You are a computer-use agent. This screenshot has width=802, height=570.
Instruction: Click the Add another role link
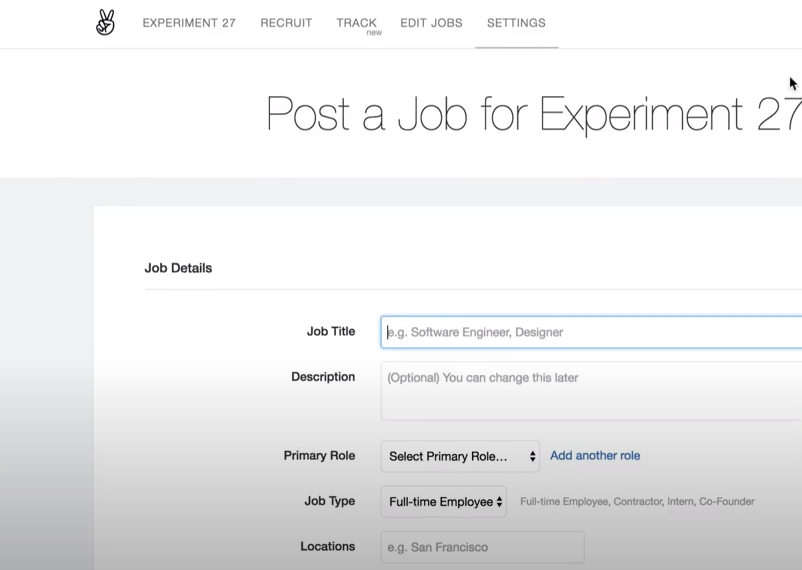[x=595, y=456]
